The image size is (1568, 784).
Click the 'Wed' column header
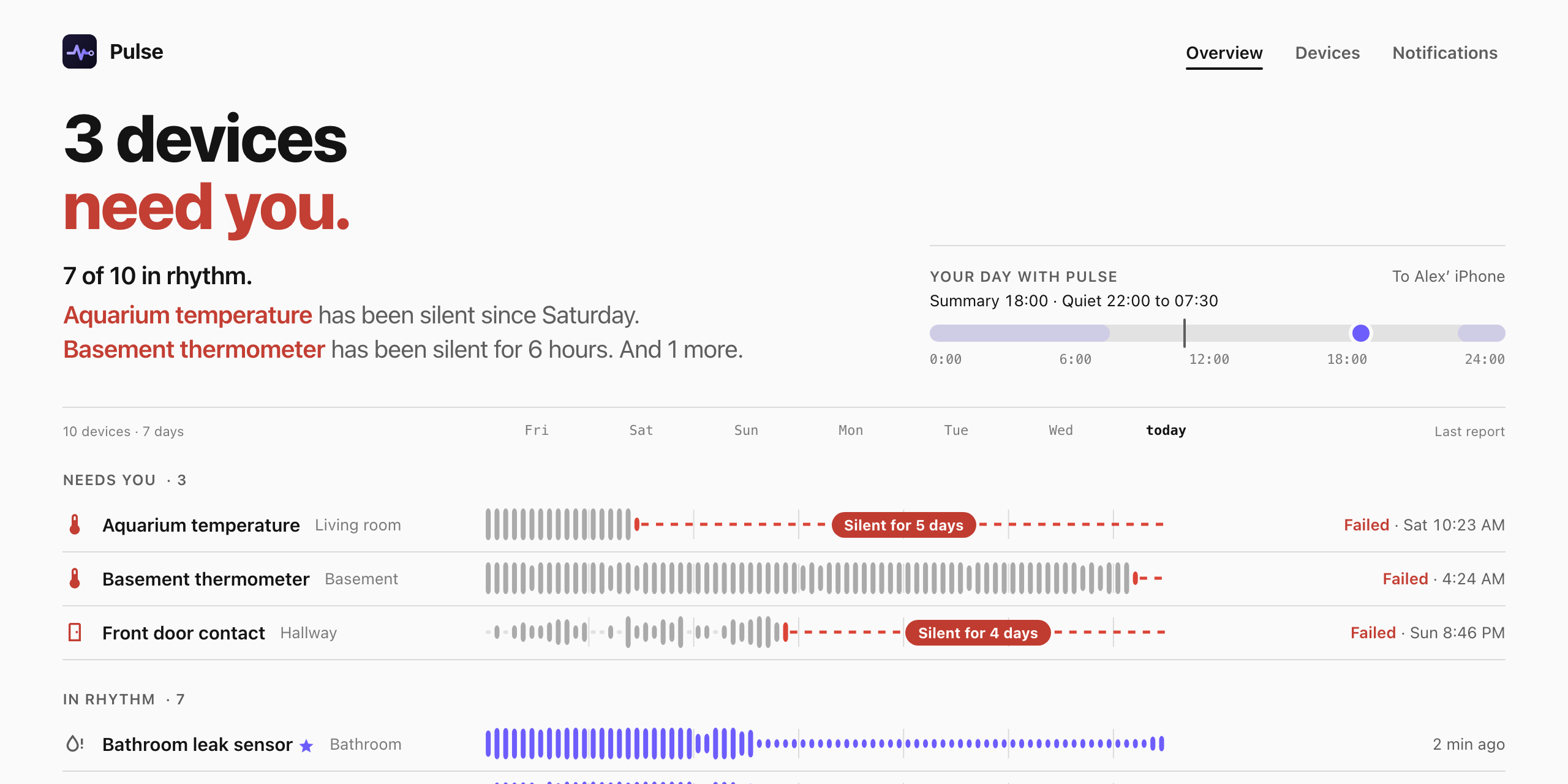(1061, 430)
